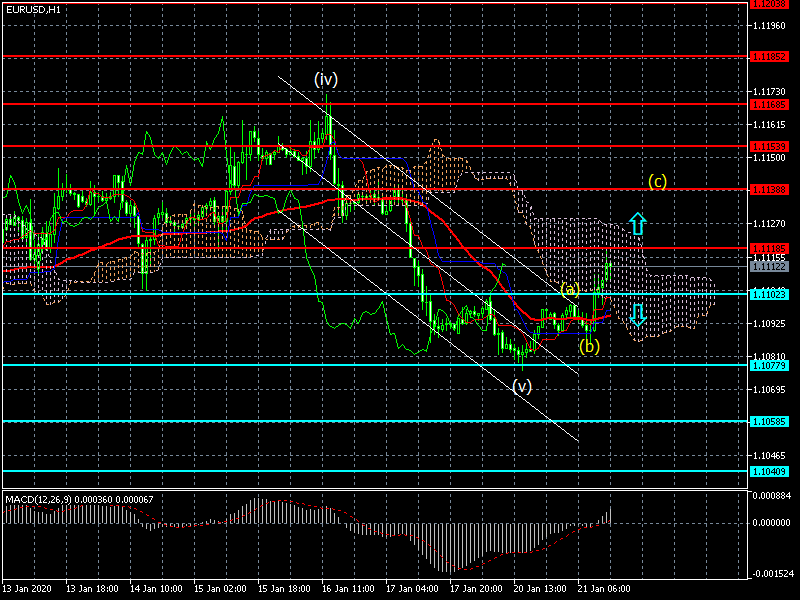Click the 1.11960 price scale value
This screenshot has height=600, width=800.
tap(769, 26)
